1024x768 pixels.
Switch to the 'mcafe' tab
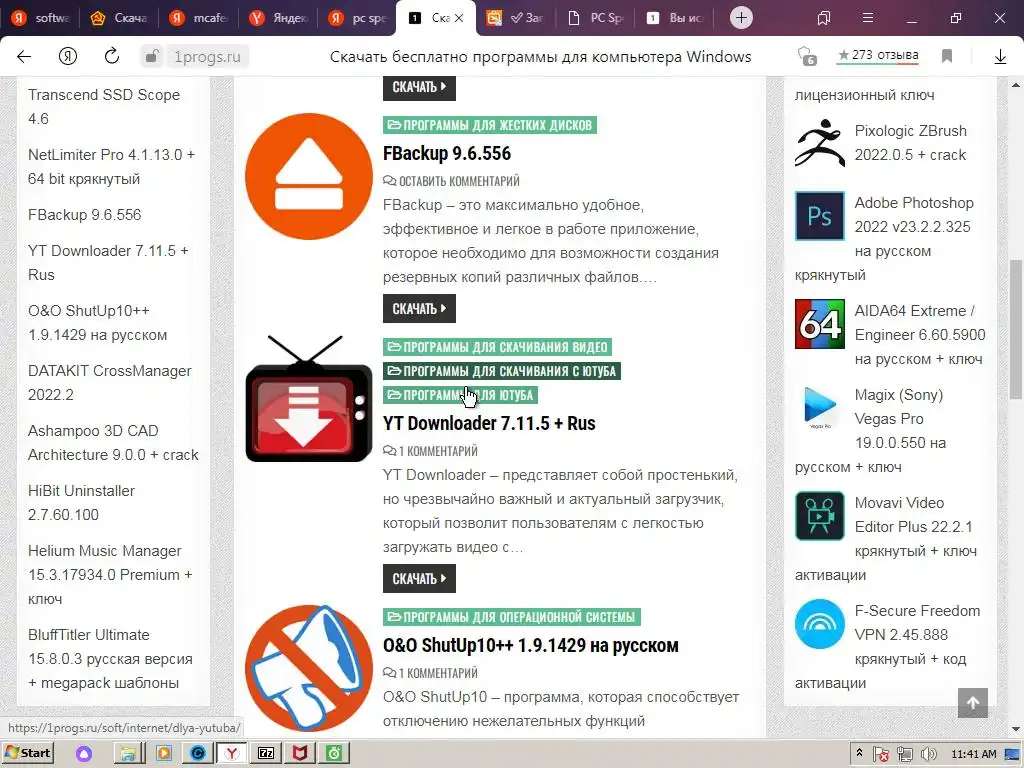tap(199, 18)
